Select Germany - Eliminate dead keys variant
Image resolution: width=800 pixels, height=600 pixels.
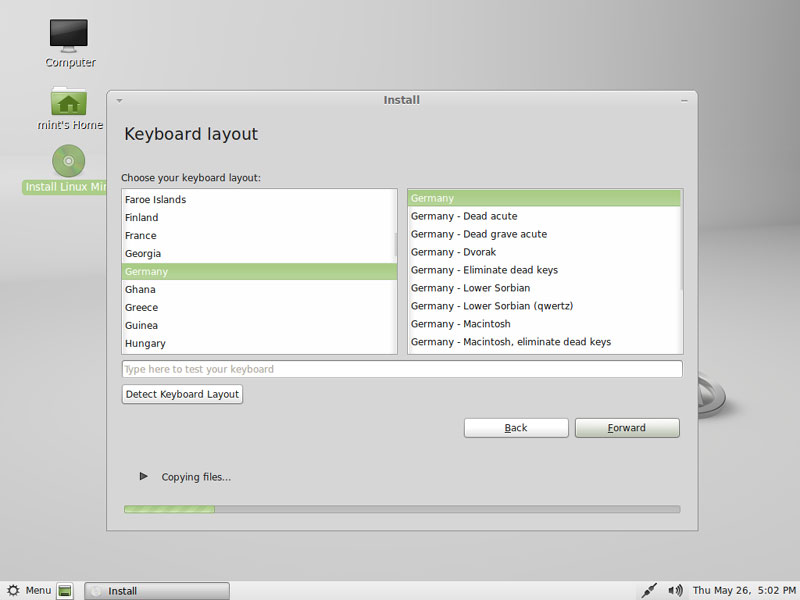[x=544, y=269]
